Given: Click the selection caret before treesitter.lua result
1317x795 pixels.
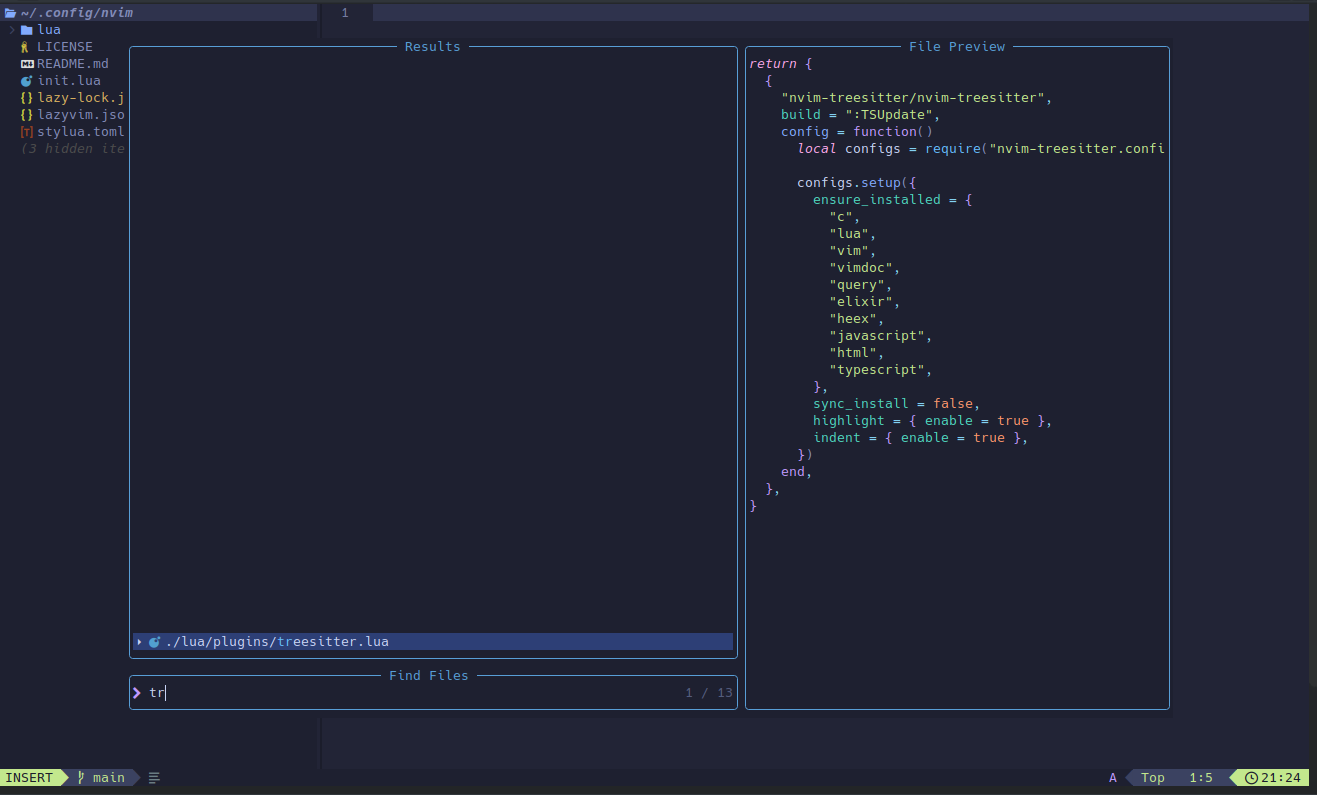Looking at the screenshot, I should [x=139, y=642].
